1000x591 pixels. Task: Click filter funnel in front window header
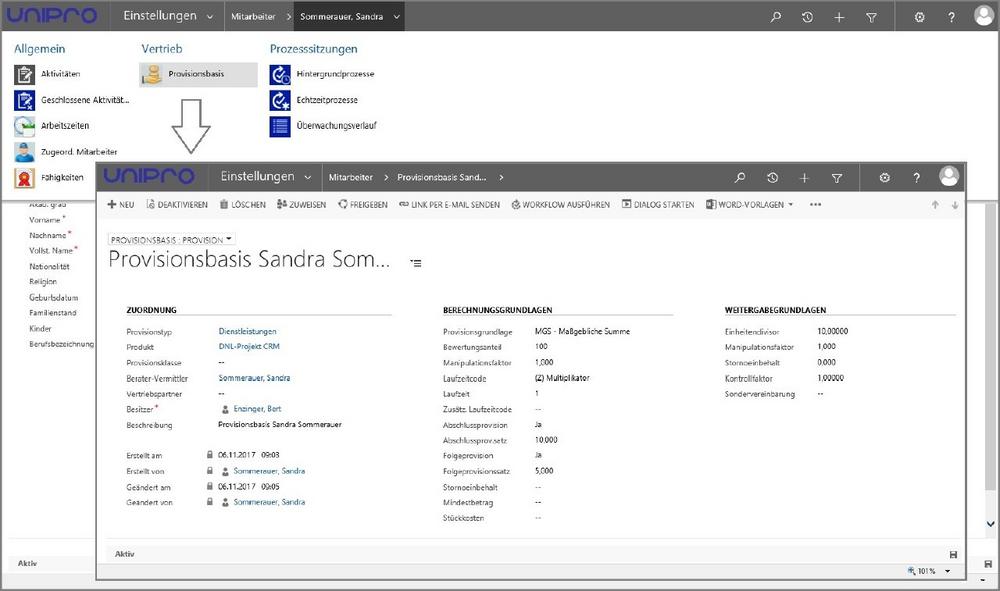pyautogui.click(x=837, y=178)
